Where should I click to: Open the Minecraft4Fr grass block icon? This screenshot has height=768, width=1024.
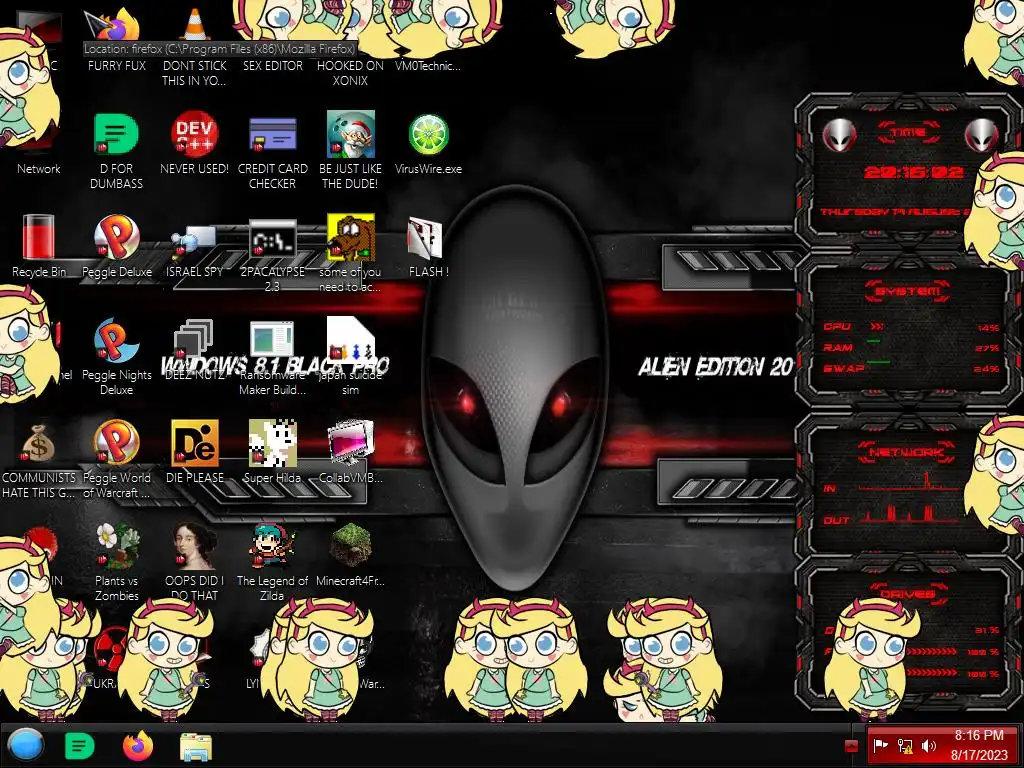[350, 546]
